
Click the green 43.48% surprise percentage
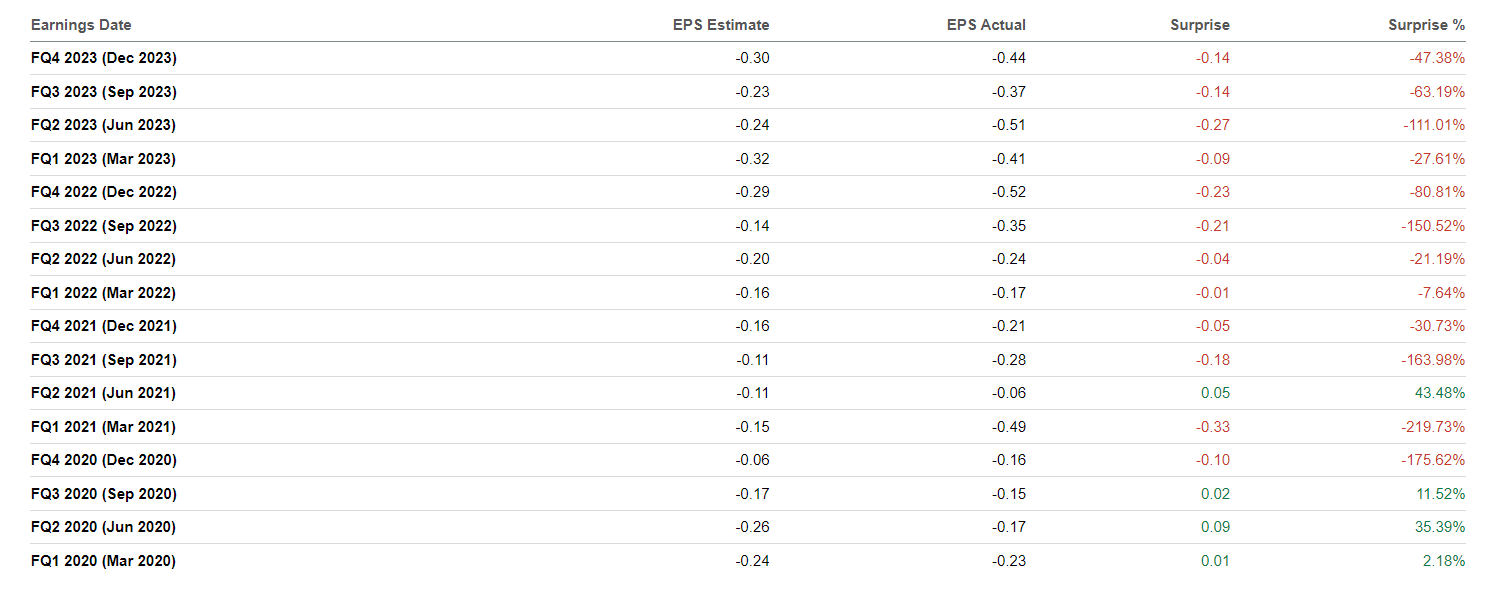(1439, 393)
